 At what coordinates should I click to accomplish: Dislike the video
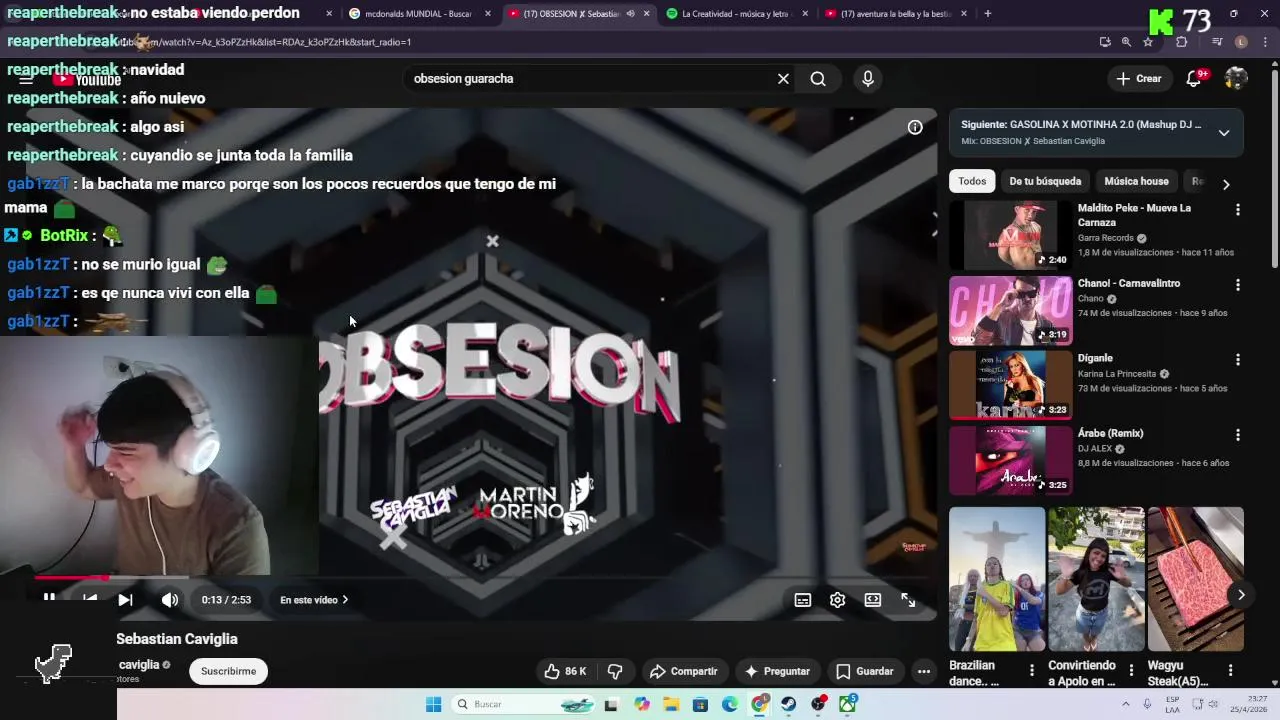616,671
